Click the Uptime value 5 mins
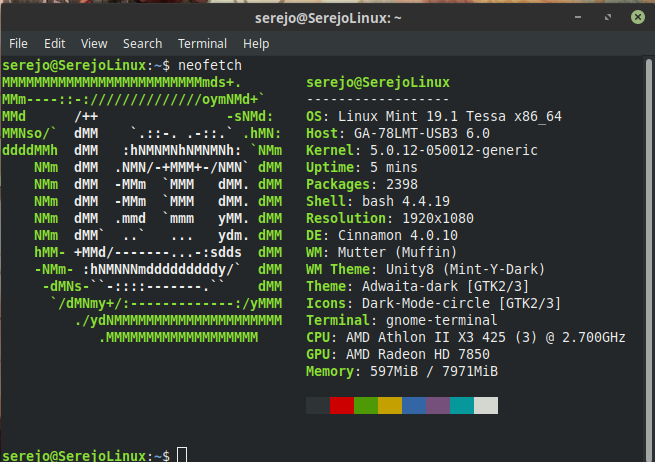The height and width of the screenshot is (462, 655). [x=394, y=168]
